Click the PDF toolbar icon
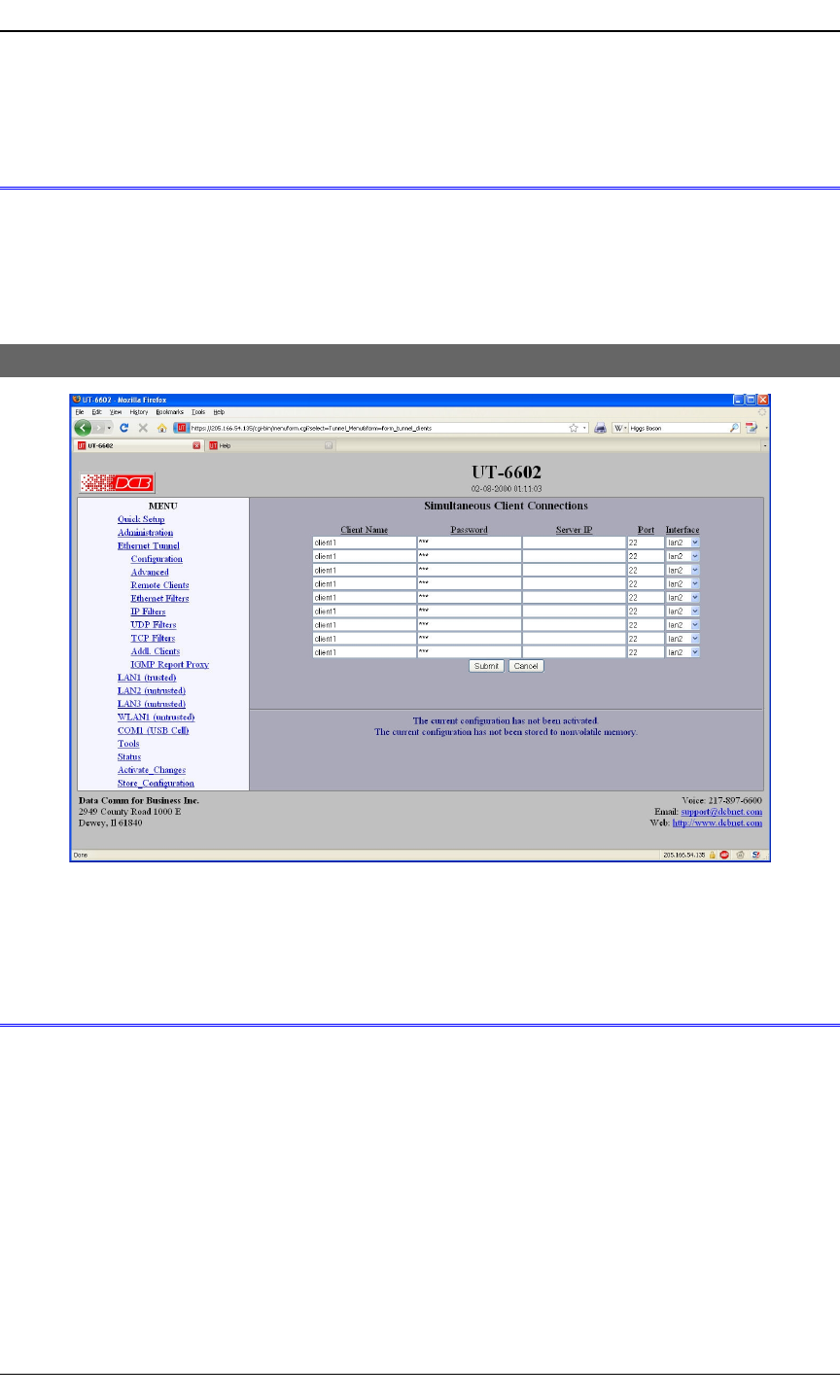 click(752, 428)
